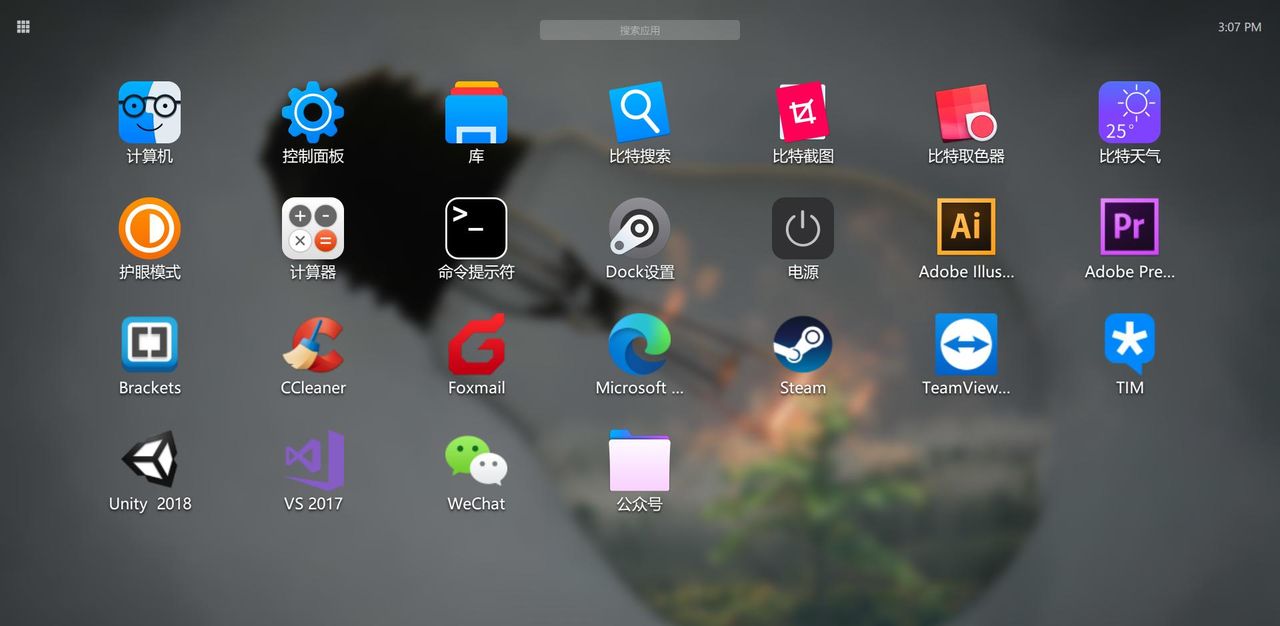Screen dimensions: 1280x626
Task: Open the 计算器 calculator icon
Action: point(313,228)
